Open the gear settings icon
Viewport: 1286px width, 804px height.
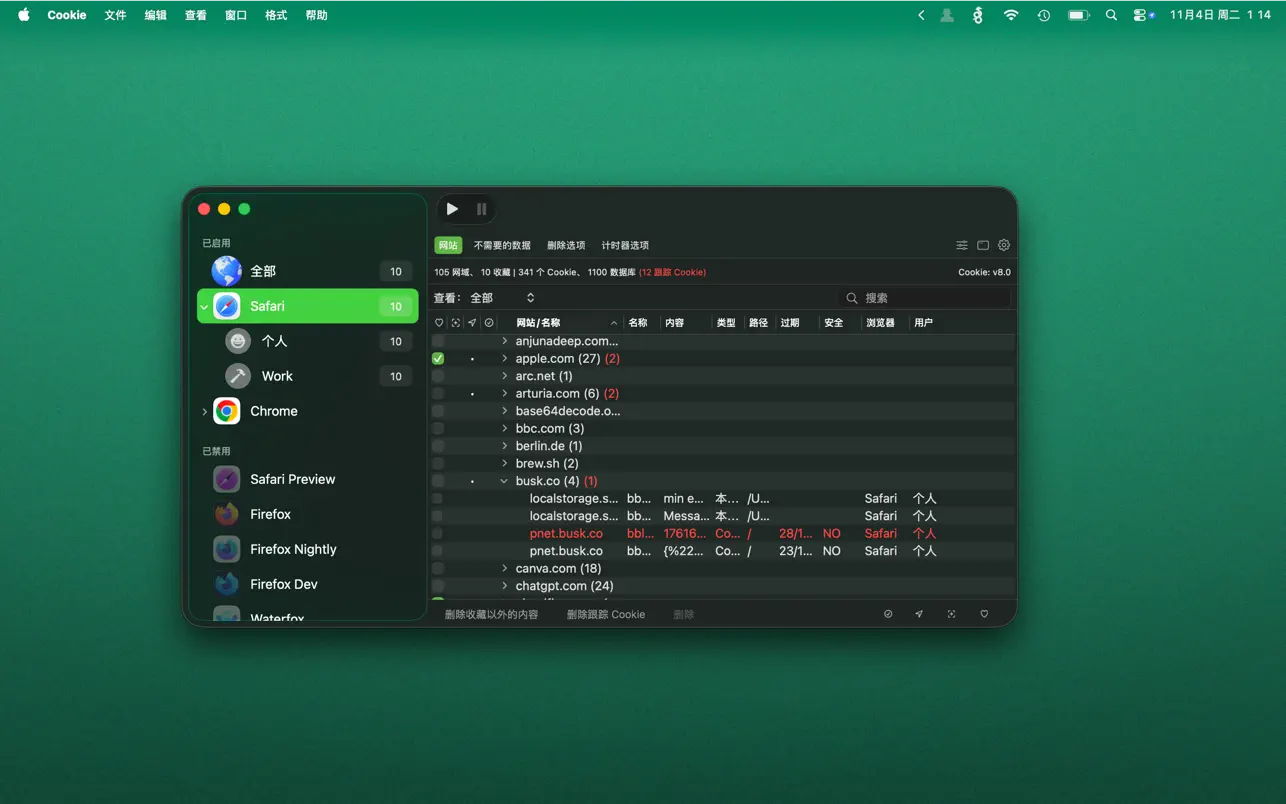point(1004,245)
